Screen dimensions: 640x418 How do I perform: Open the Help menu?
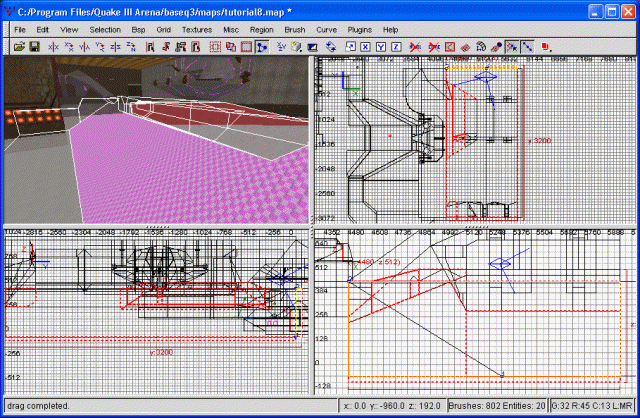click(390, 30)
